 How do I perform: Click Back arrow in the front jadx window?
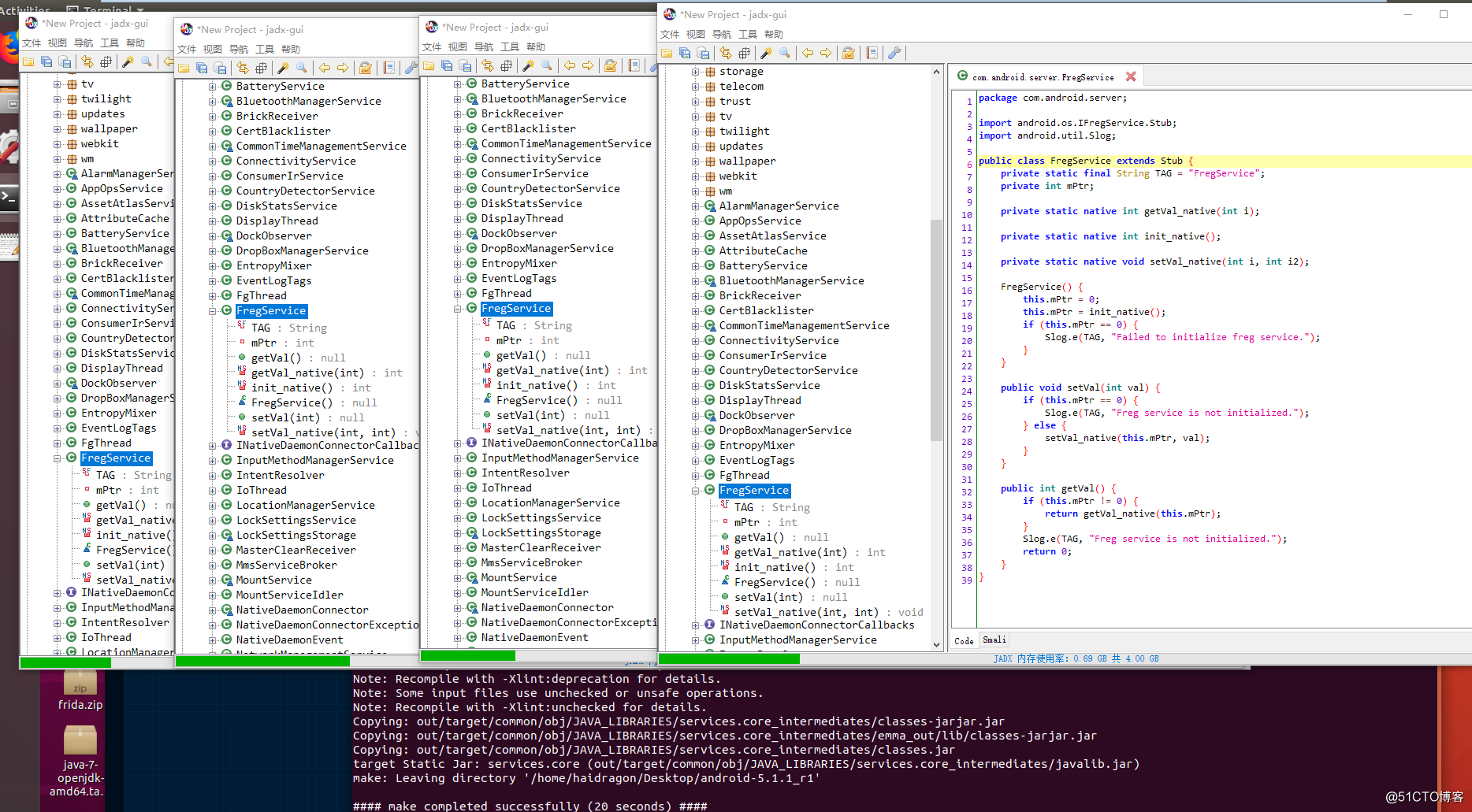(808, 53)
